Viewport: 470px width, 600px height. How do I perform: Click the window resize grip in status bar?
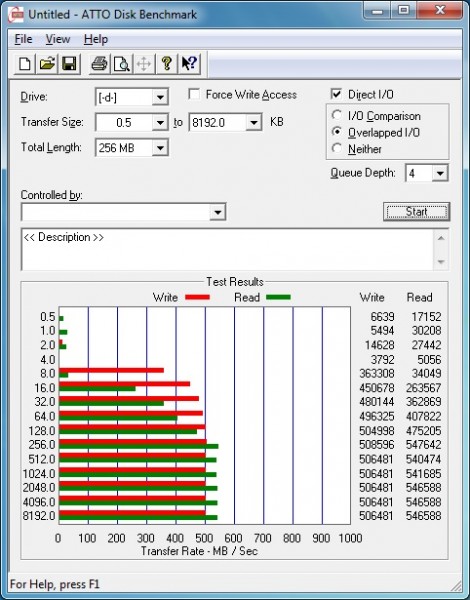455,585
